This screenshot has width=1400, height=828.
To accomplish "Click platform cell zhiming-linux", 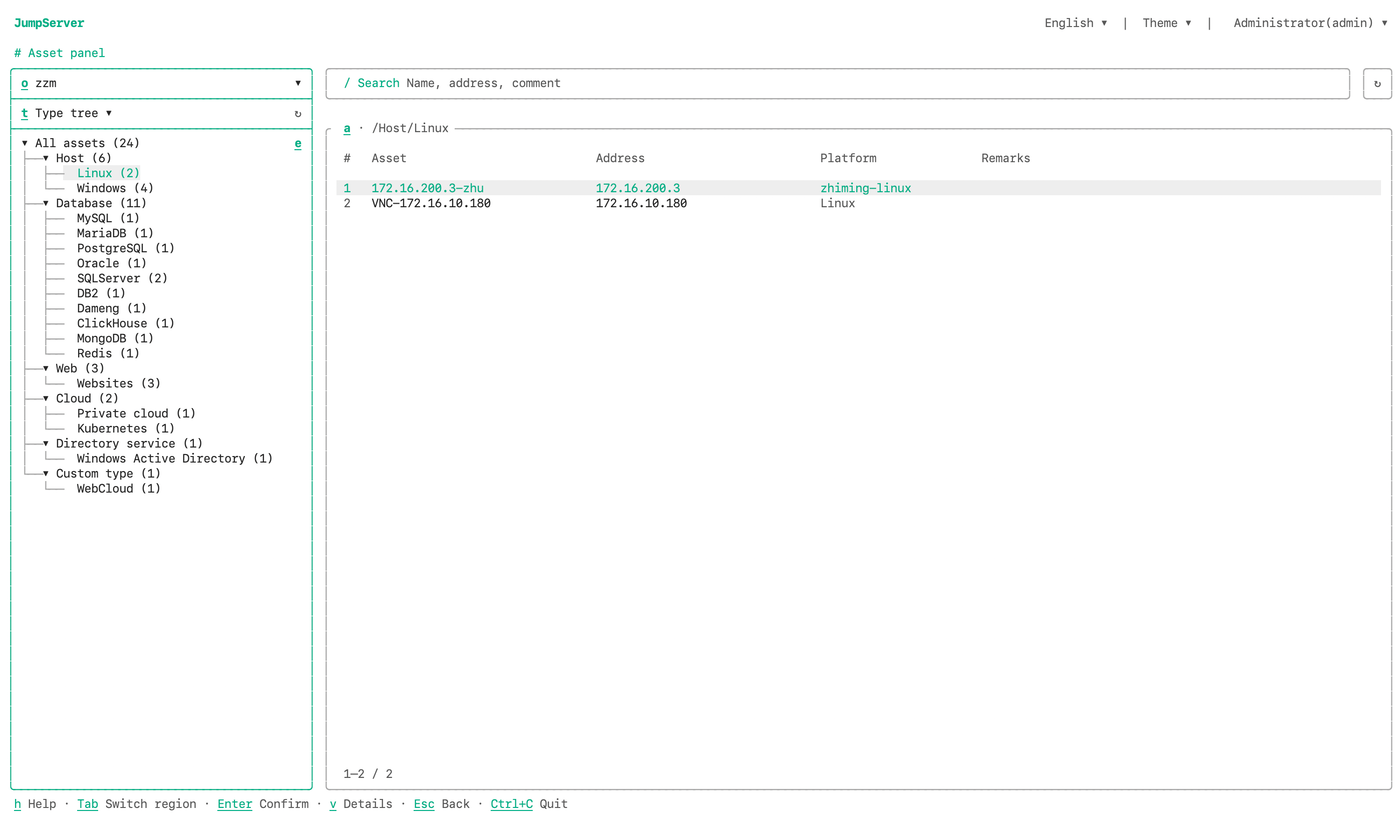I will 866,189.
